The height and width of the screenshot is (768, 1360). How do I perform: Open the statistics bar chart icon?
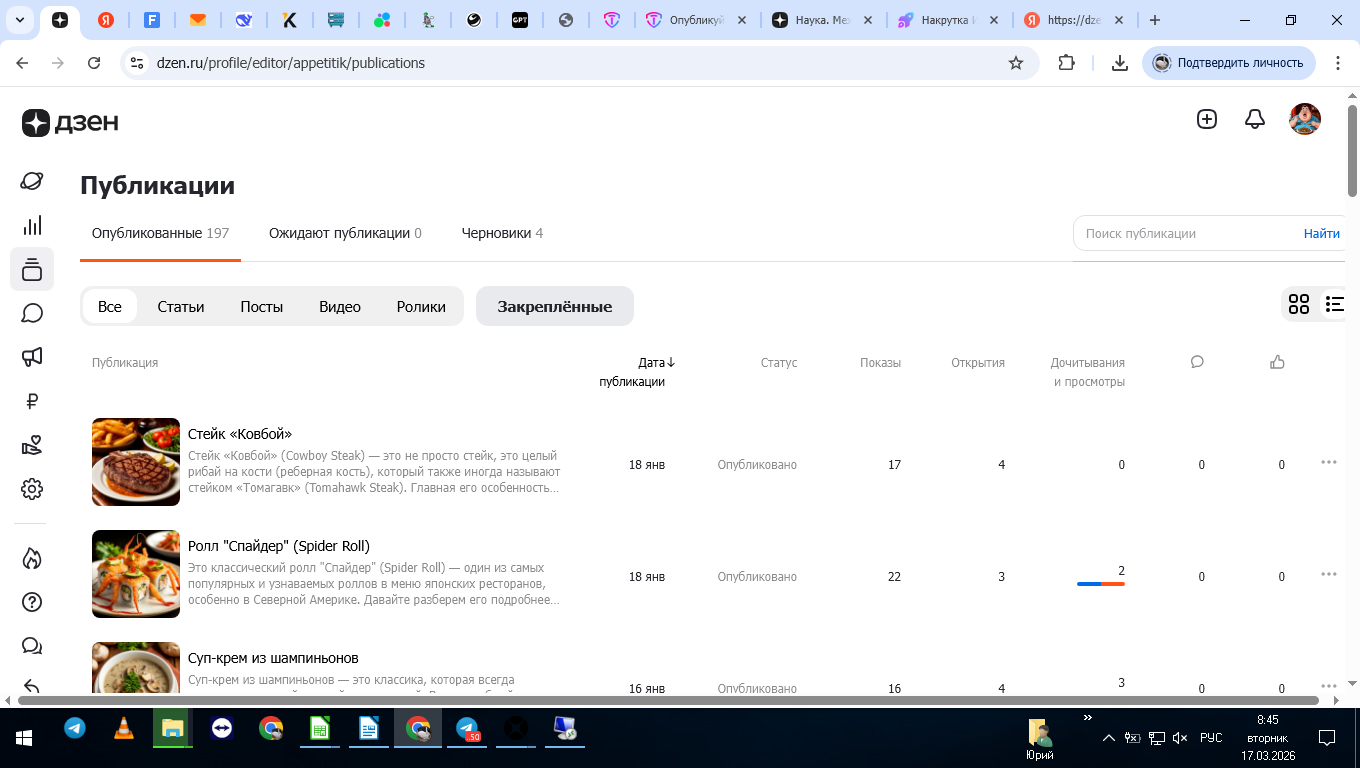click(x=32, y=225)
